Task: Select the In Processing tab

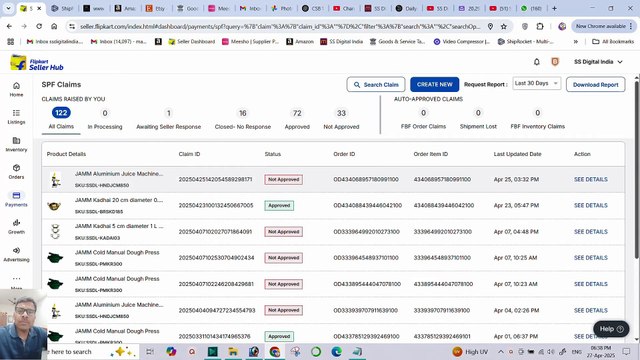Action: pyautogui.click(x=105, y=119)
